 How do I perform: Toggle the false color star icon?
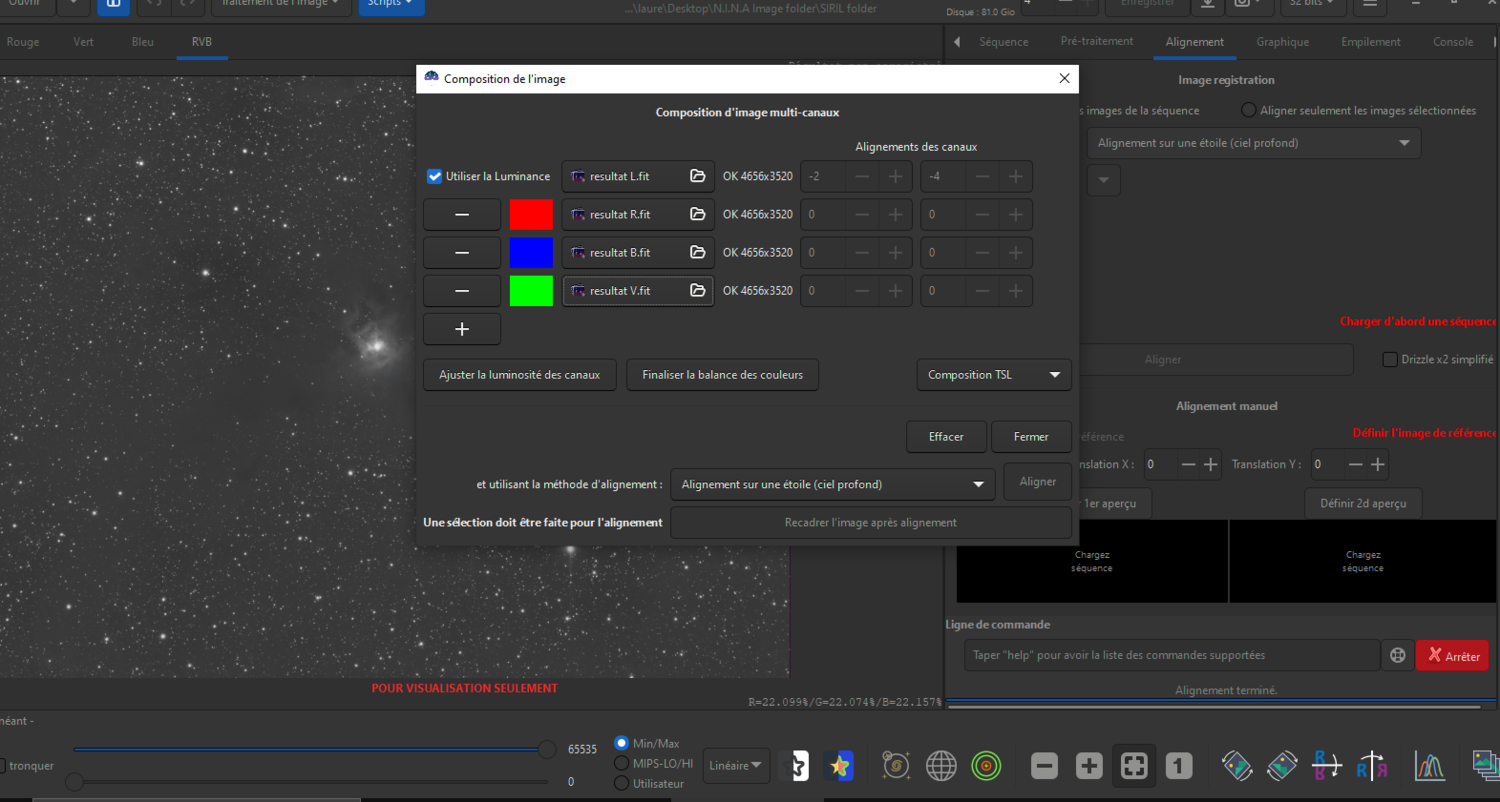[x=838, y=766]
